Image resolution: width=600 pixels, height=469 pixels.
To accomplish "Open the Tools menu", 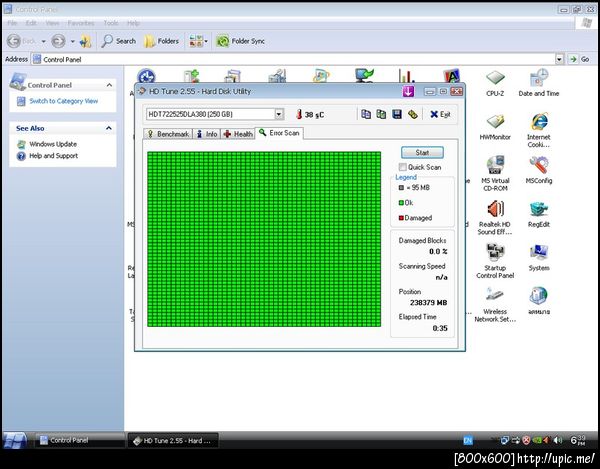I will (x=111, y=23).
